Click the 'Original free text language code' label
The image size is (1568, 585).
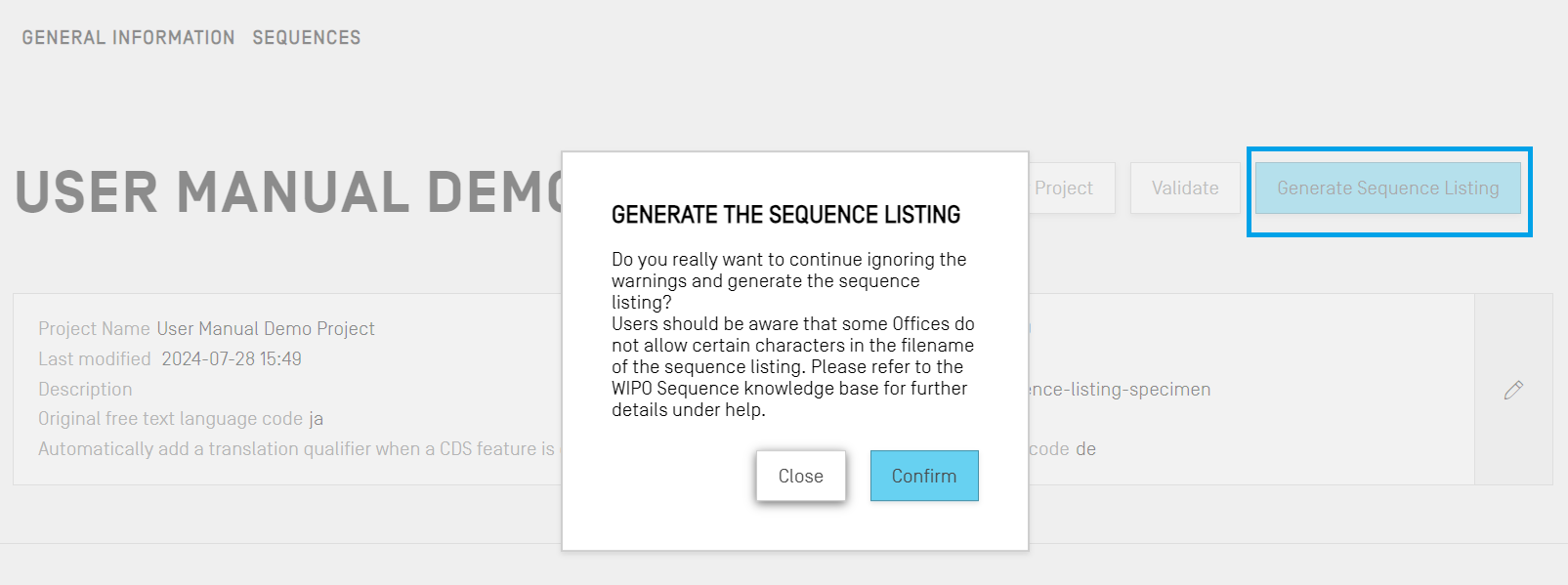pos(170,419)
